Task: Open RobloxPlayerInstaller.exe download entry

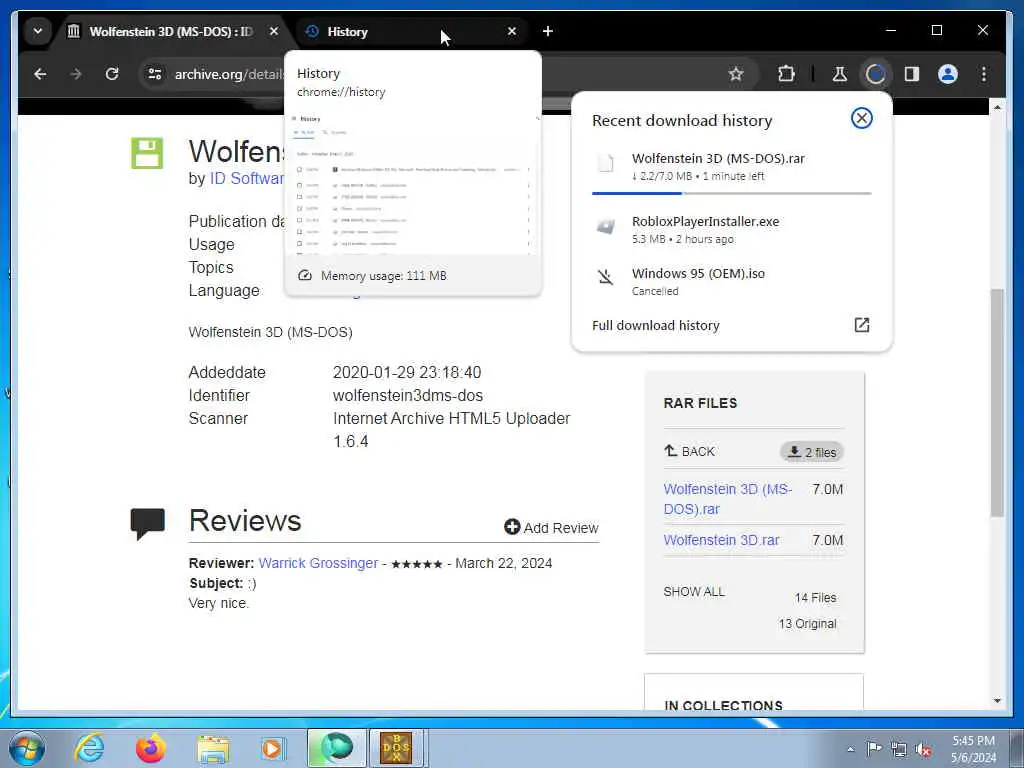Action: (731, 229)
